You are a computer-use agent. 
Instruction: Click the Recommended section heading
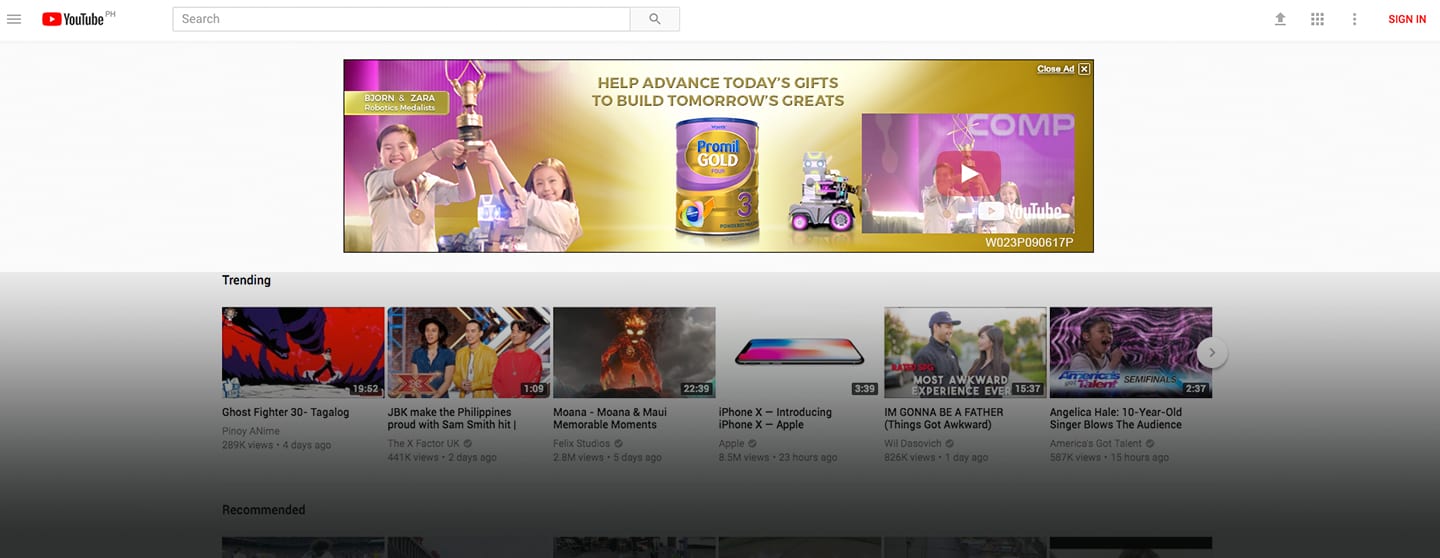(x=264, y=510)
